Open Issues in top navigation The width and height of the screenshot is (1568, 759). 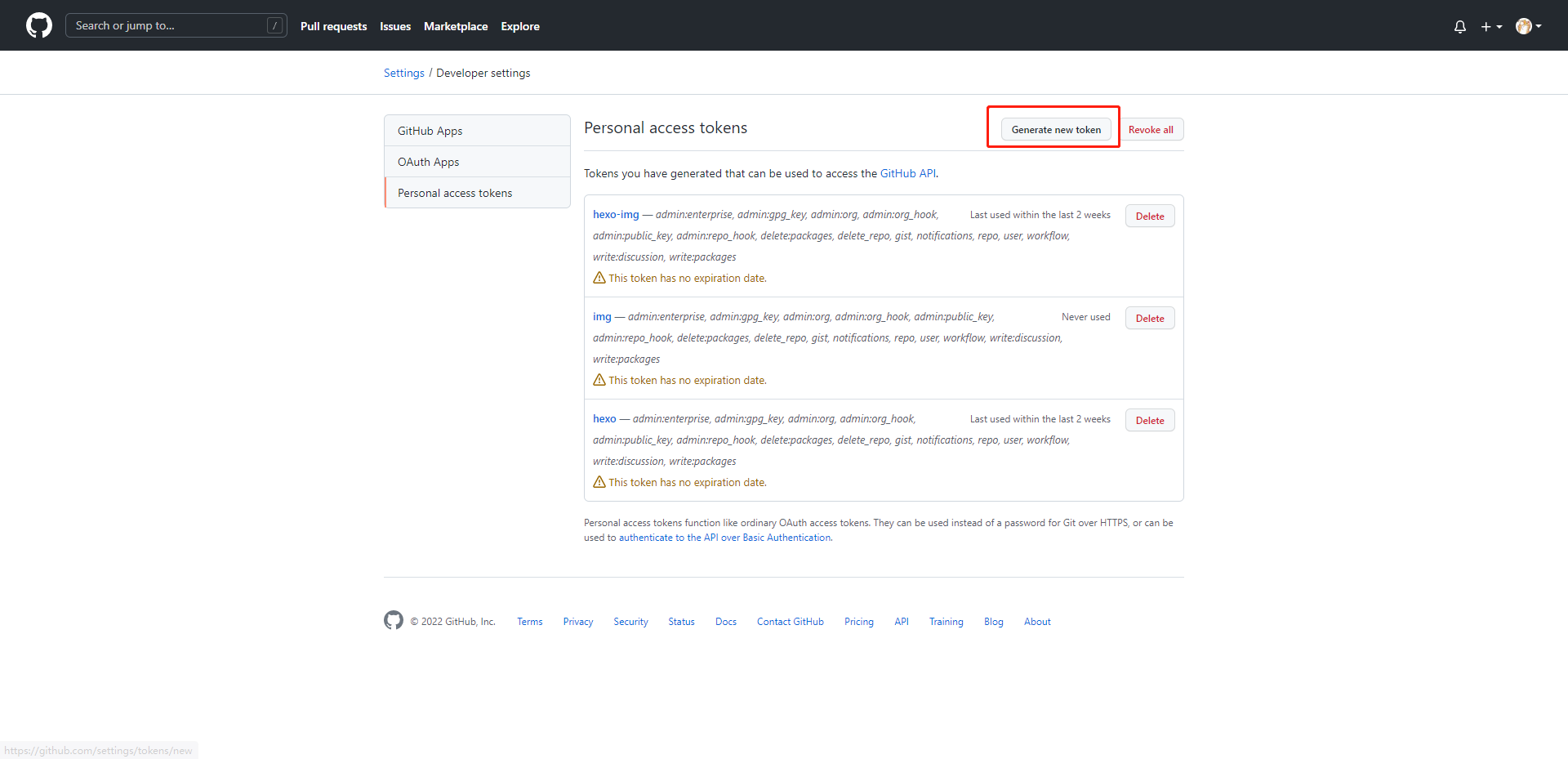click(x=395, y=26)
